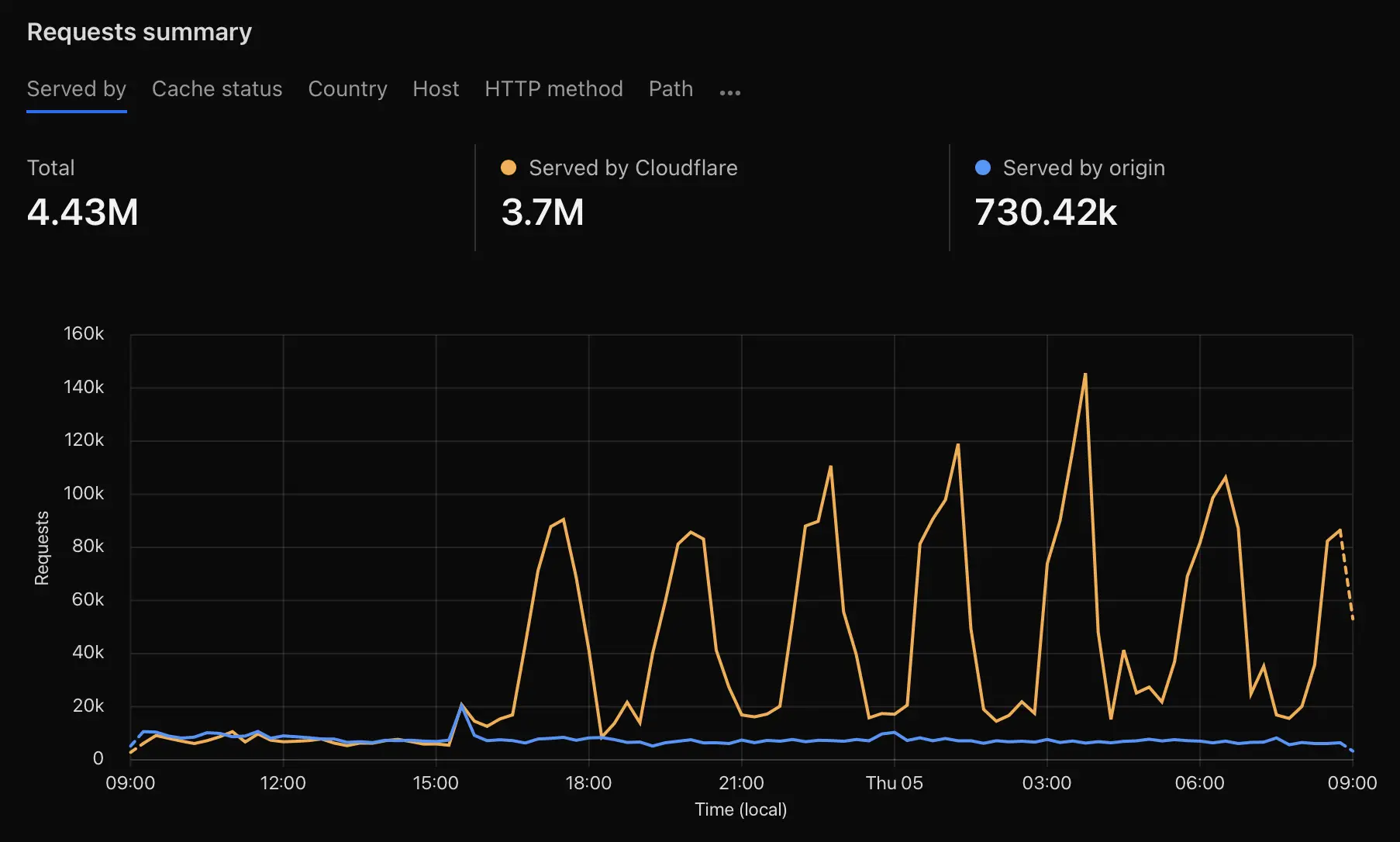
Task: Select the Served by tab
Action: click(x=76, y=89)
